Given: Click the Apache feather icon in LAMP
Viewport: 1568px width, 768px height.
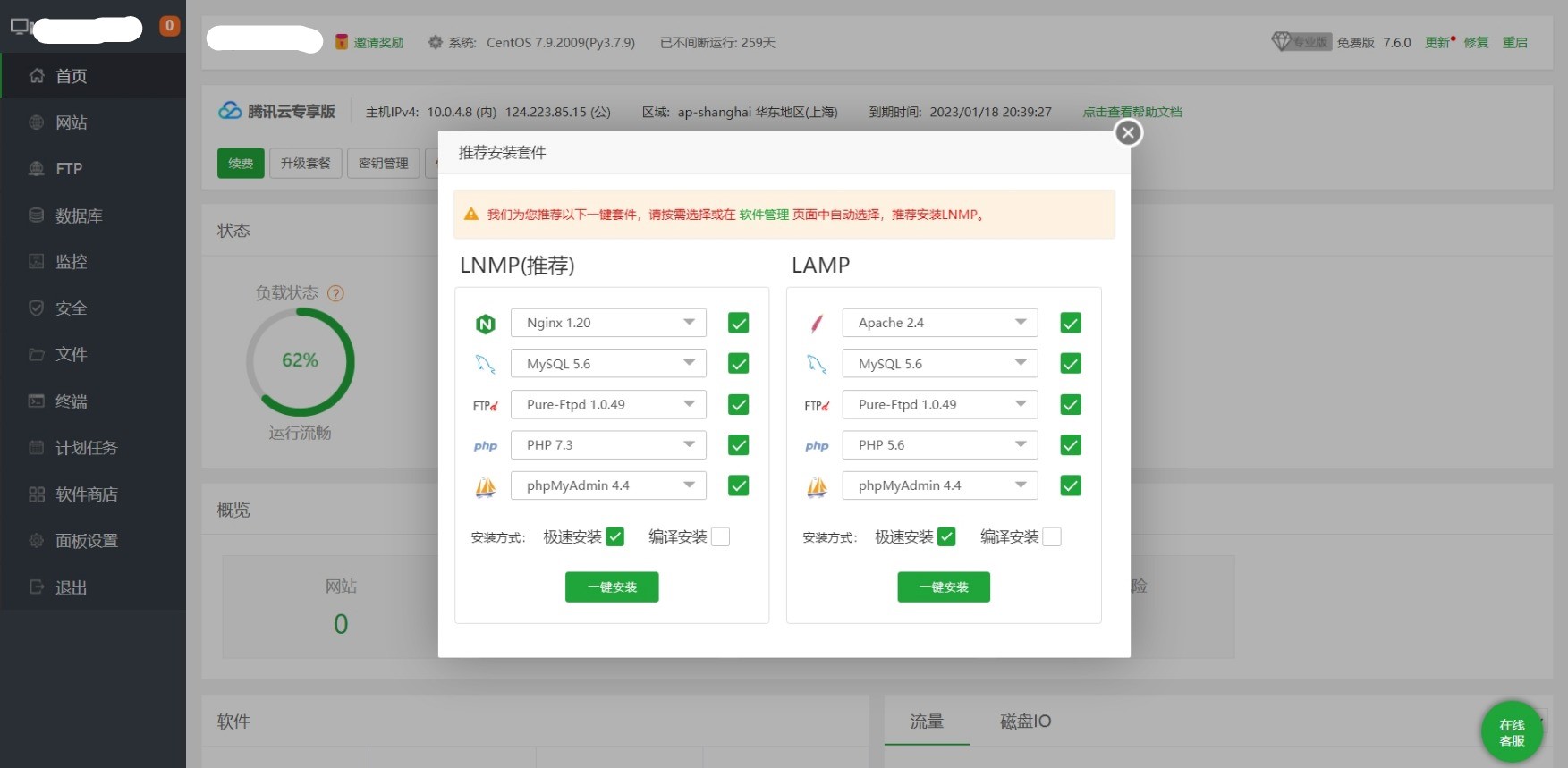Looking at the screenshot, I should click(x=817, y=324).
